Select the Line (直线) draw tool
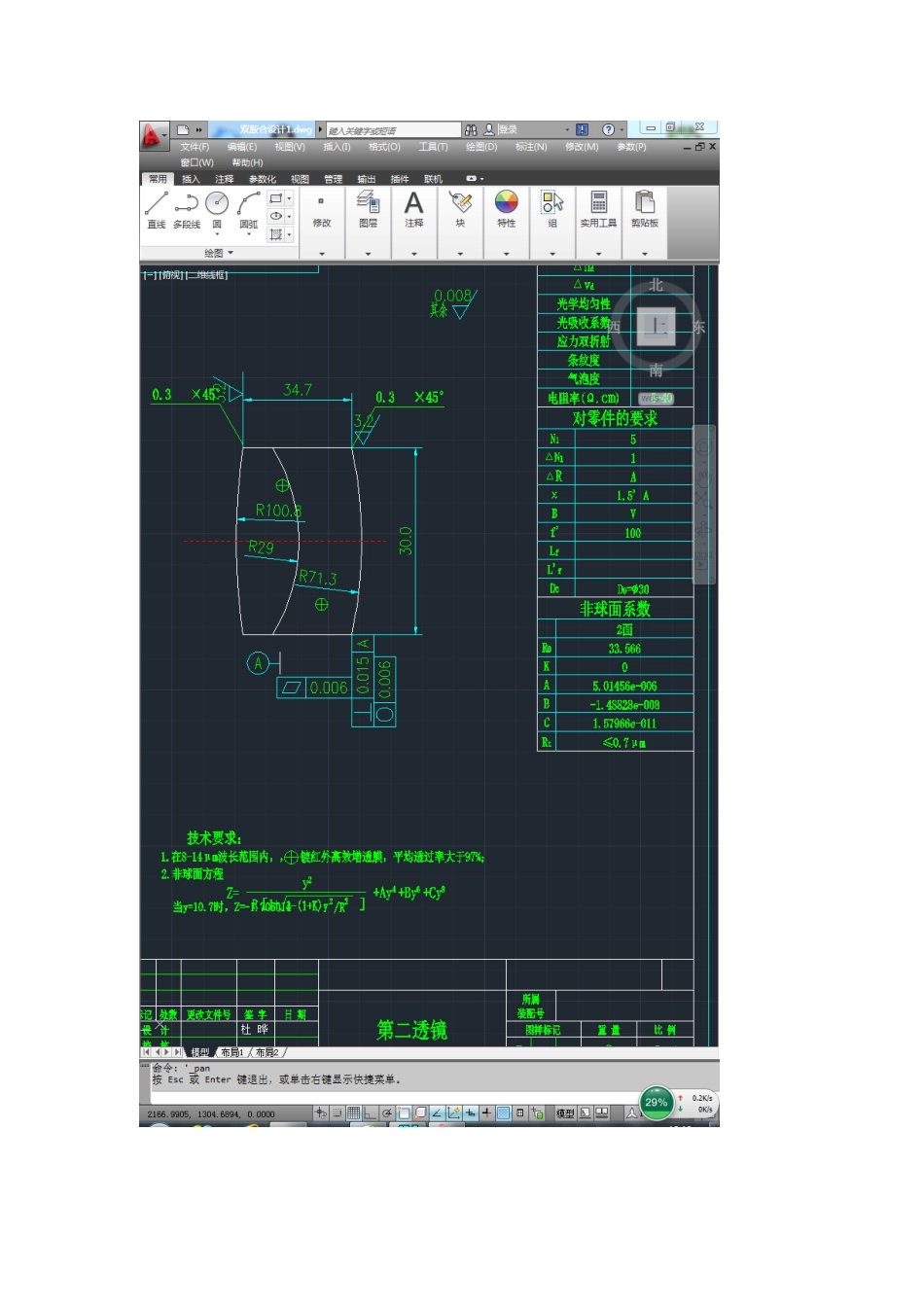924x1307 pixels. [x=157, y=210]
